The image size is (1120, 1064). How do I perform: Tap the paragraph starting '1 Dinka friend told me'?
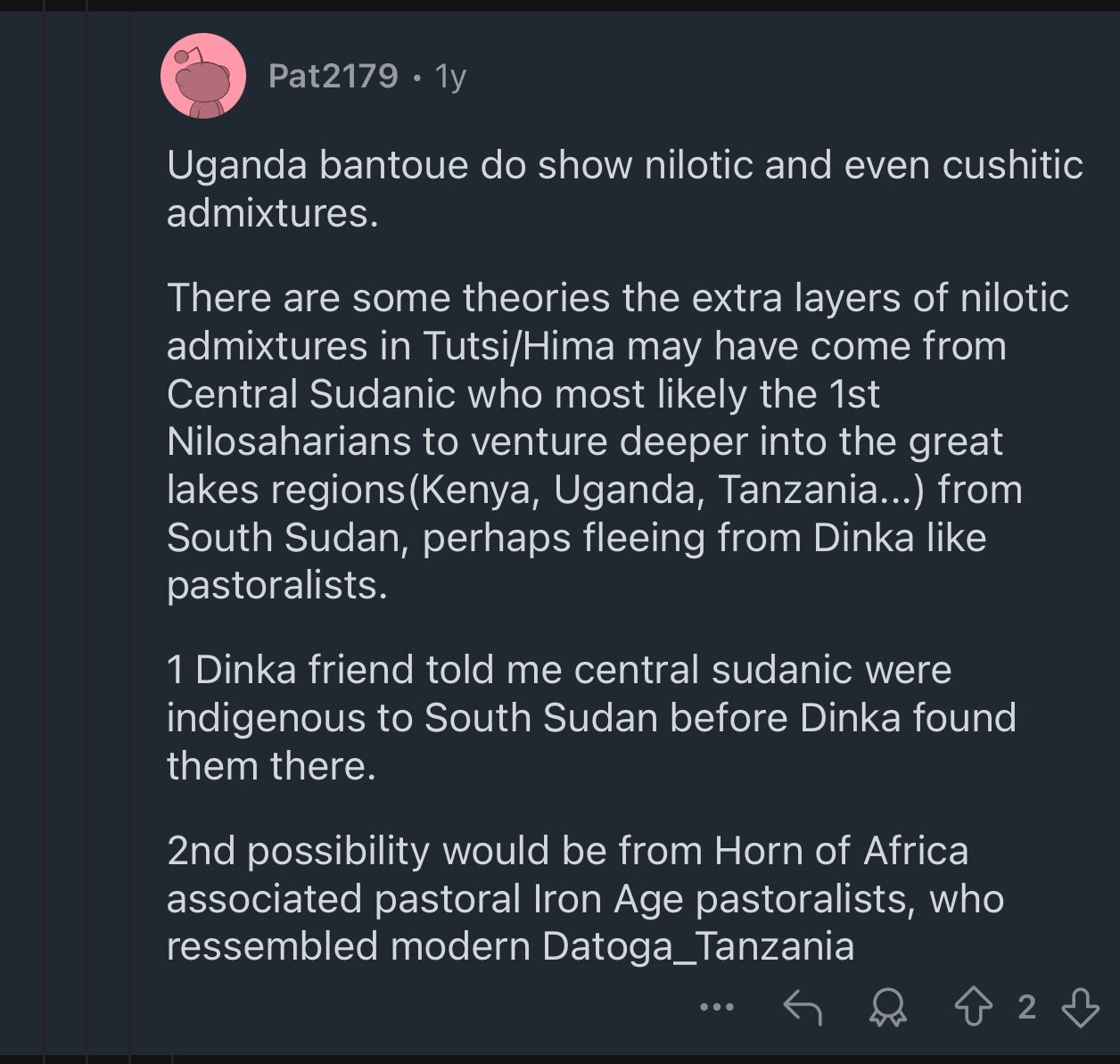[591, 718]
